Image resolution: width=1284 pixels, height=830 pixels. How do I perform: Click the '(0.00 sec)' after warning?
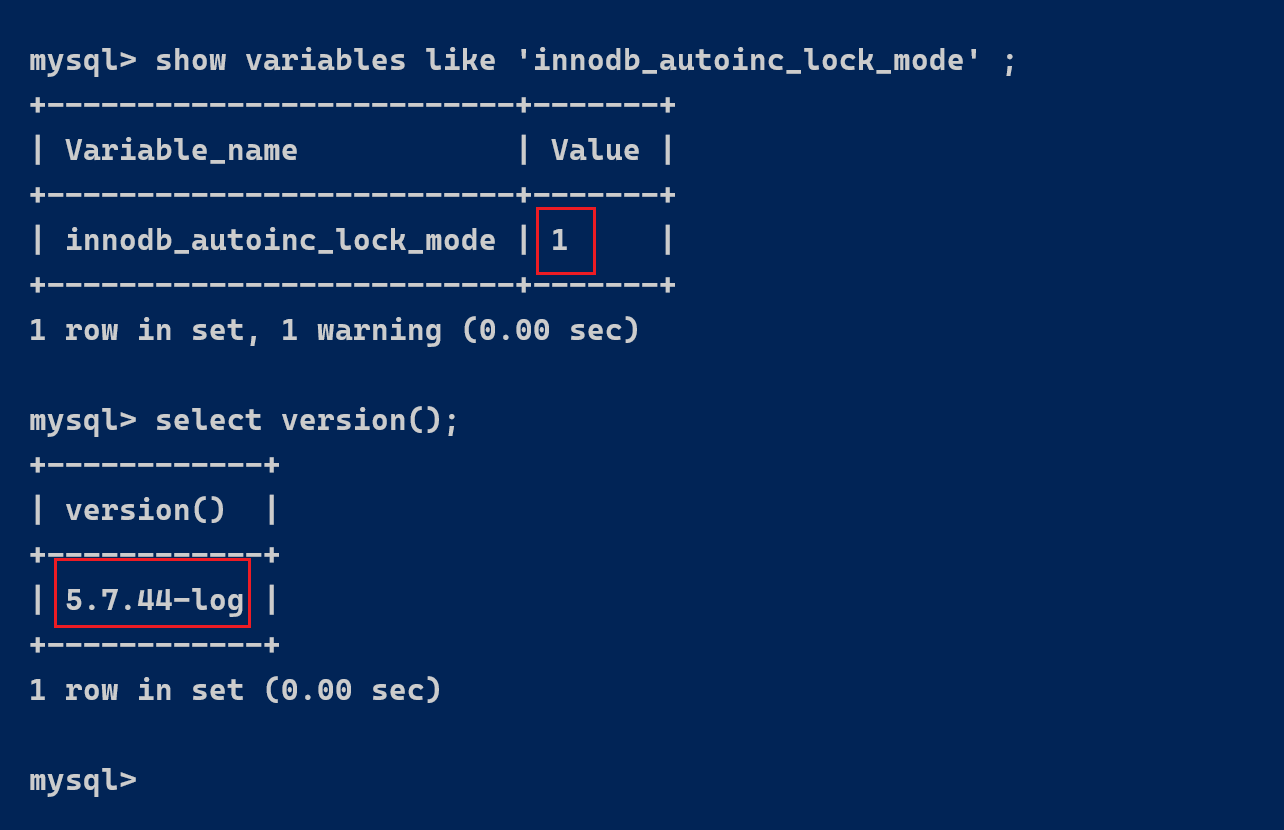point(550,330)
